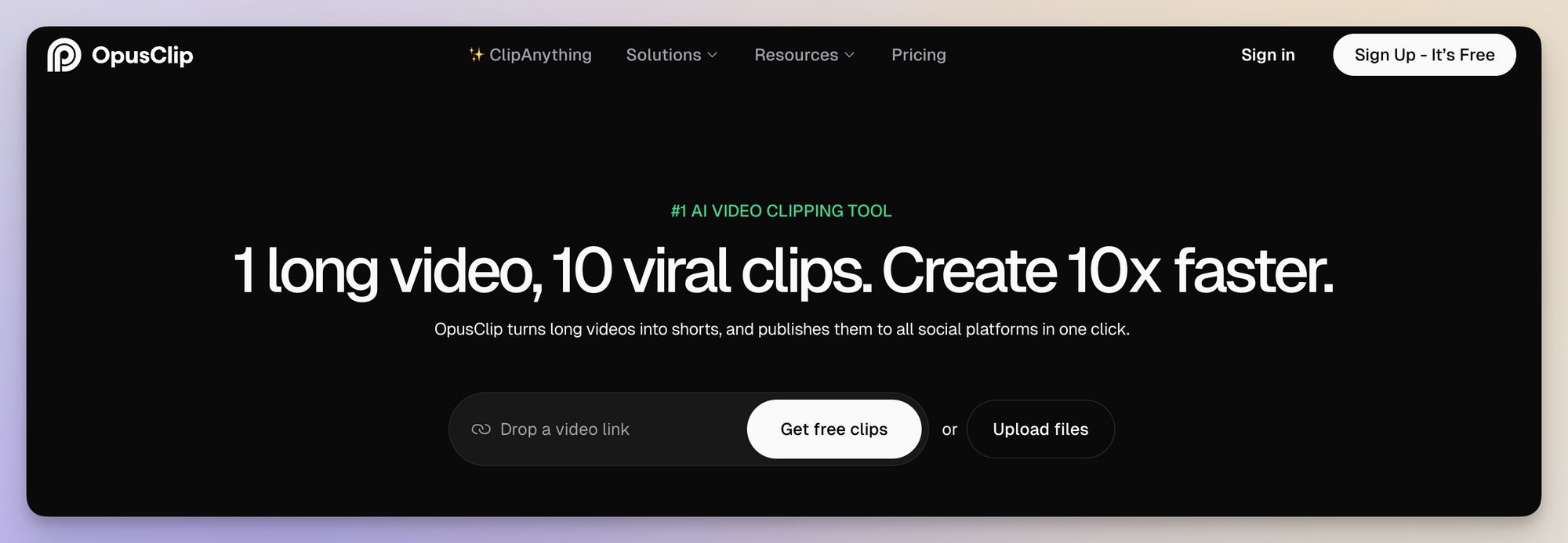This screenshot has width=1568, height=543.
Task: Click the #1 AI VIDEO CLIPPING TOOL text
Action: (x=781, y=211)
